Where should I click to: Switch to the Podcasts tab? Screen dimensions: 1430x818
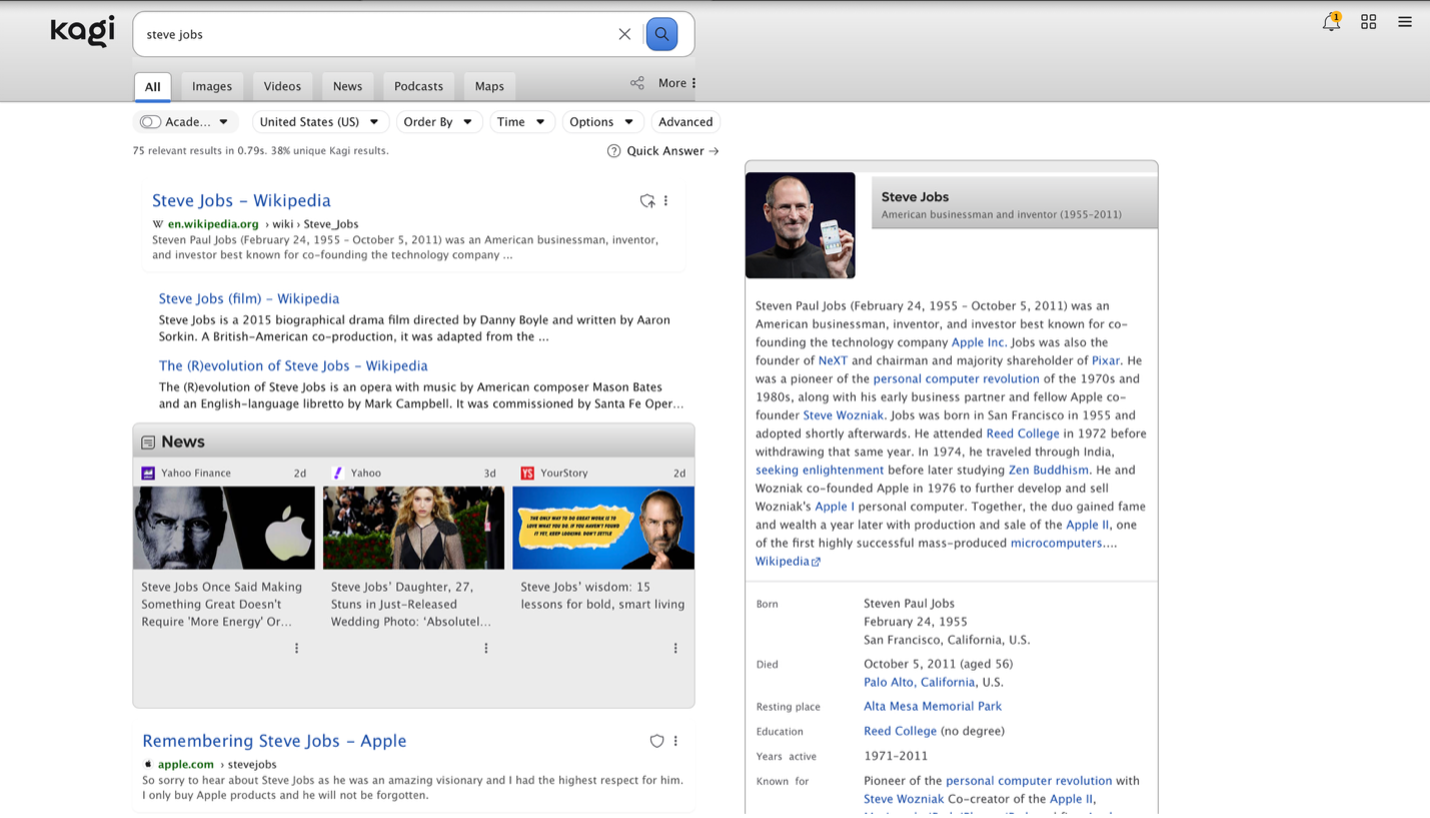[x=418, y=86]
